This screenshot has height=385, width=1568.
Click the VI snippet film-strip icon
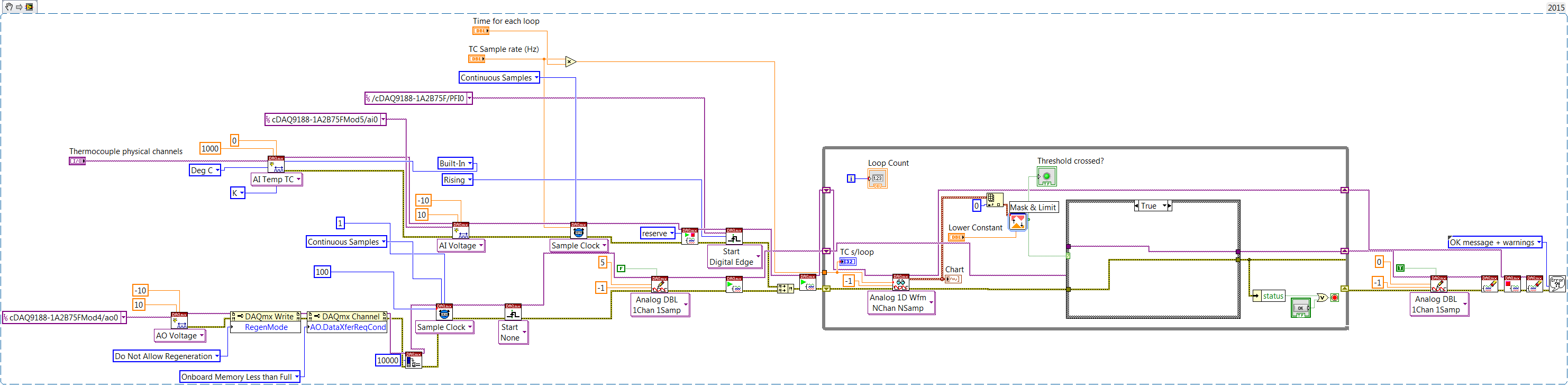[x=29, y=7]
